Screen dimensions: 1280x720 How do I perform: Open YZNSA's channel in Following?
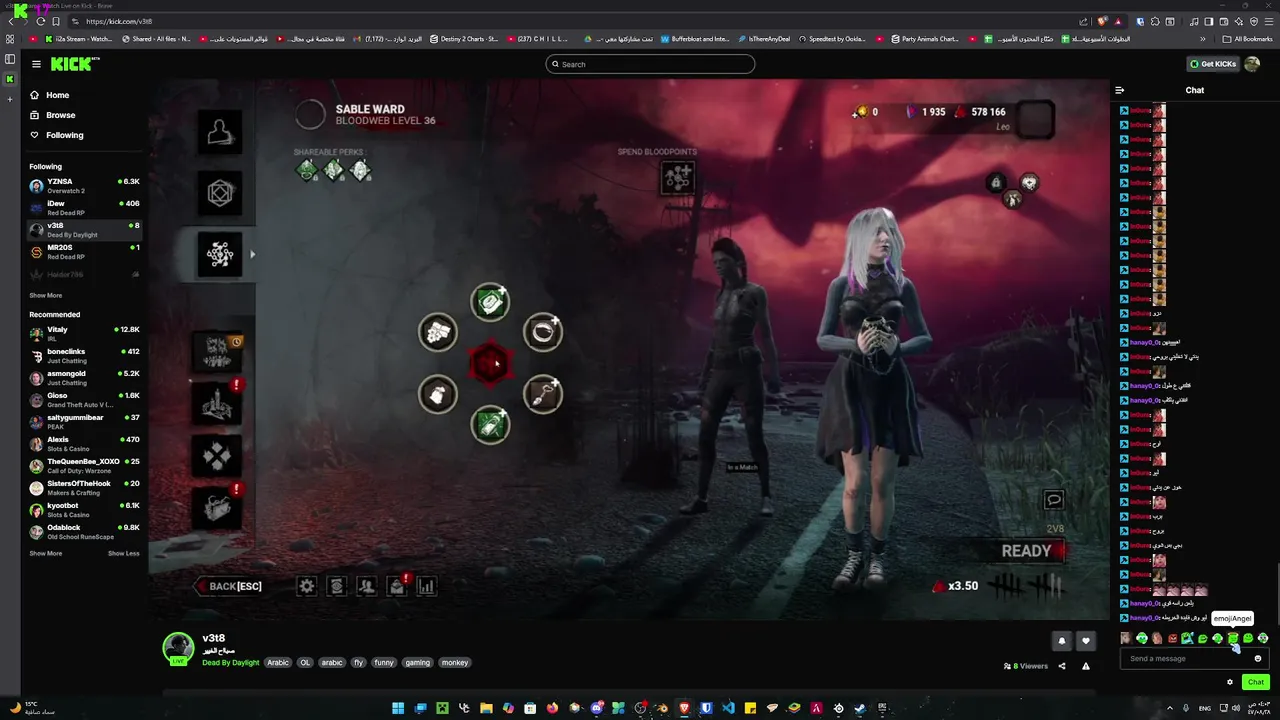tap(84, 186)
